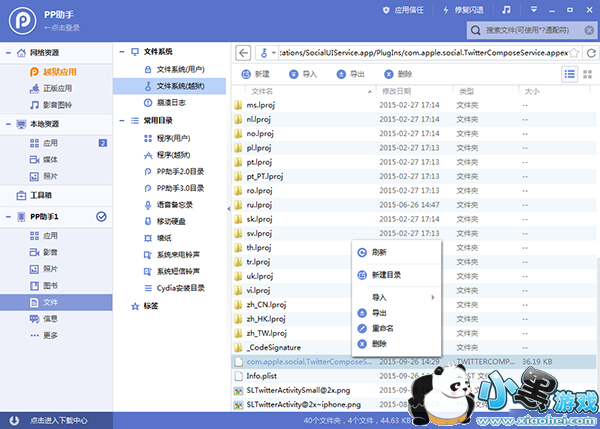Open 程序(用户) directory
600x429 pixels.
[x=169, y=138]
